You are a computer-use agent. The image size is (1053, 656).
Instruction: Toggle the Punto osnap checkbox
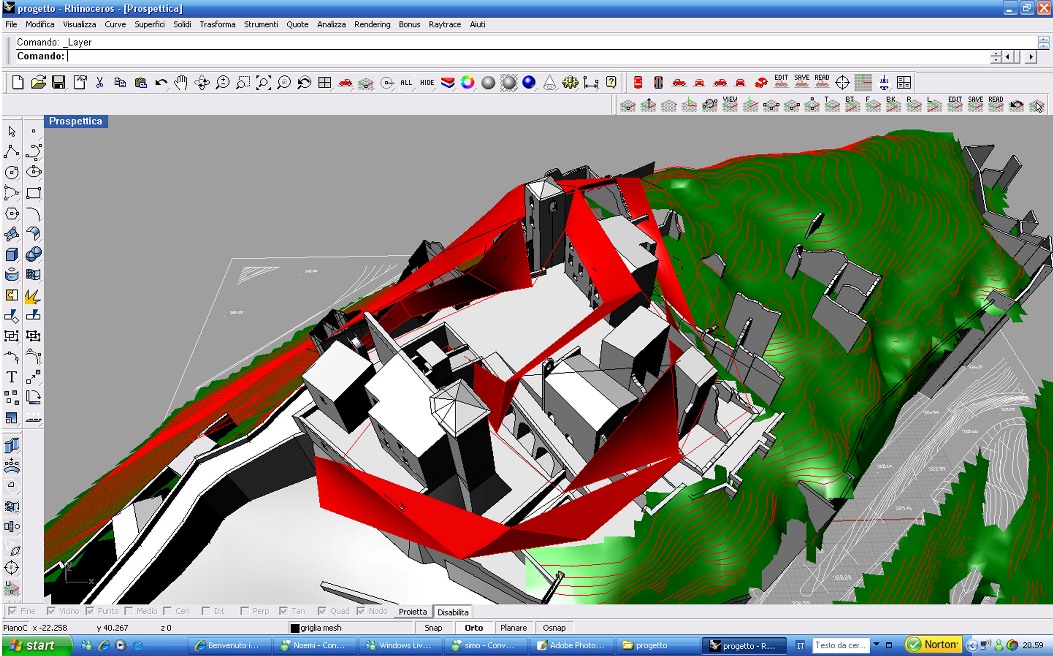90,611
